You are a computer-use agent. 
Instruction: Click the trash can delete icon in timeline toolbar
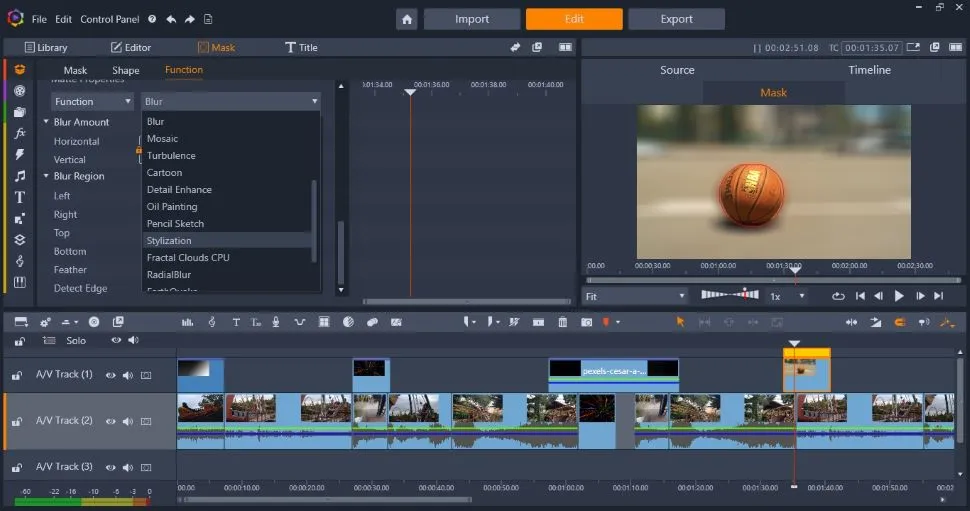[x=563, y=322]
